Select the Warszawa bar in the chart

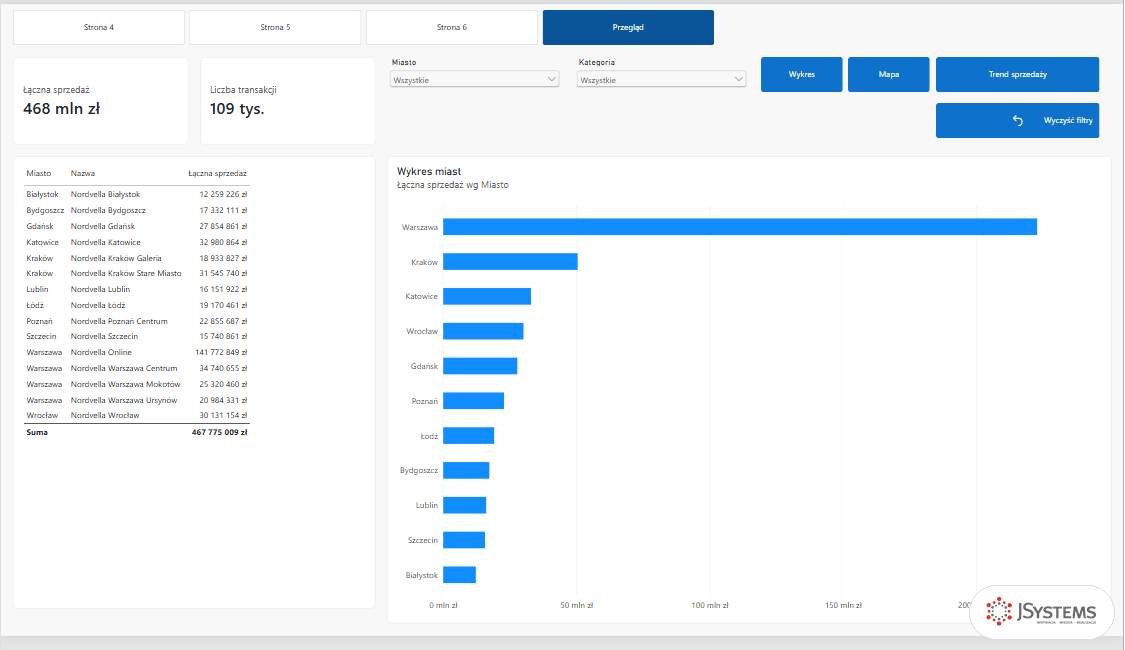(x=740, y=227)
